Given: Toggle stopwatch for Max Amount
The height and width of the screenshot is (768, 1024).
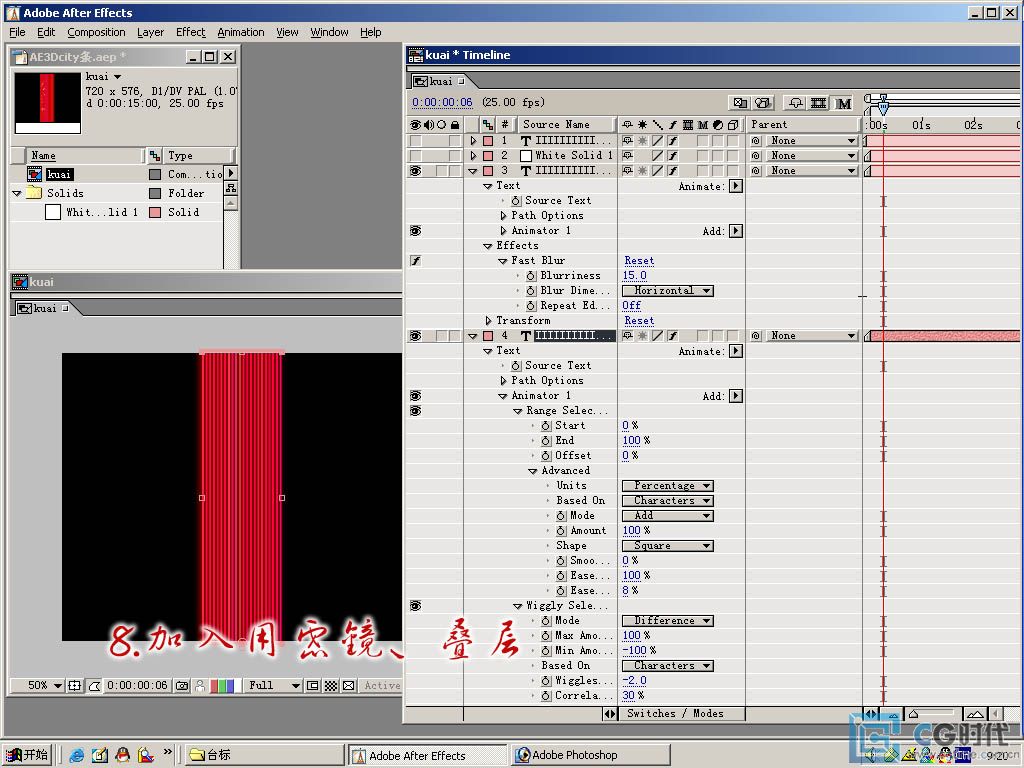Looking at the screenshot, I should click(x=546, y=636).
